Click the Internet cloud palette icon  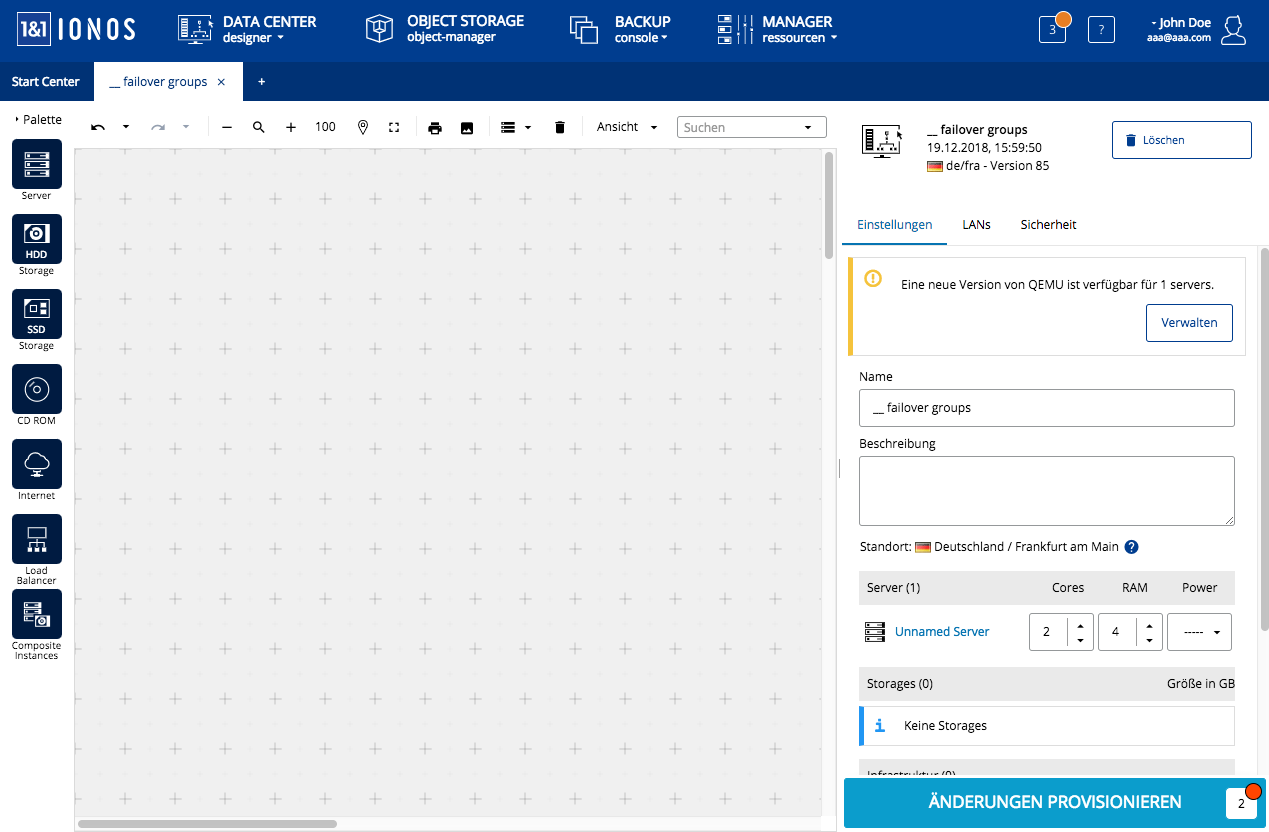37,464
